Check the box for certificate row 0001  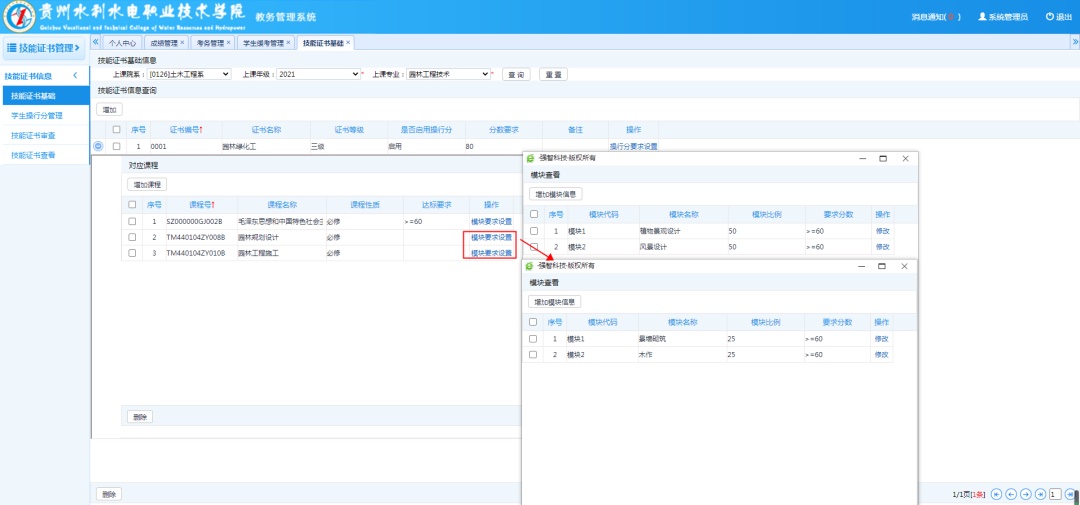[x=116, y=147]
